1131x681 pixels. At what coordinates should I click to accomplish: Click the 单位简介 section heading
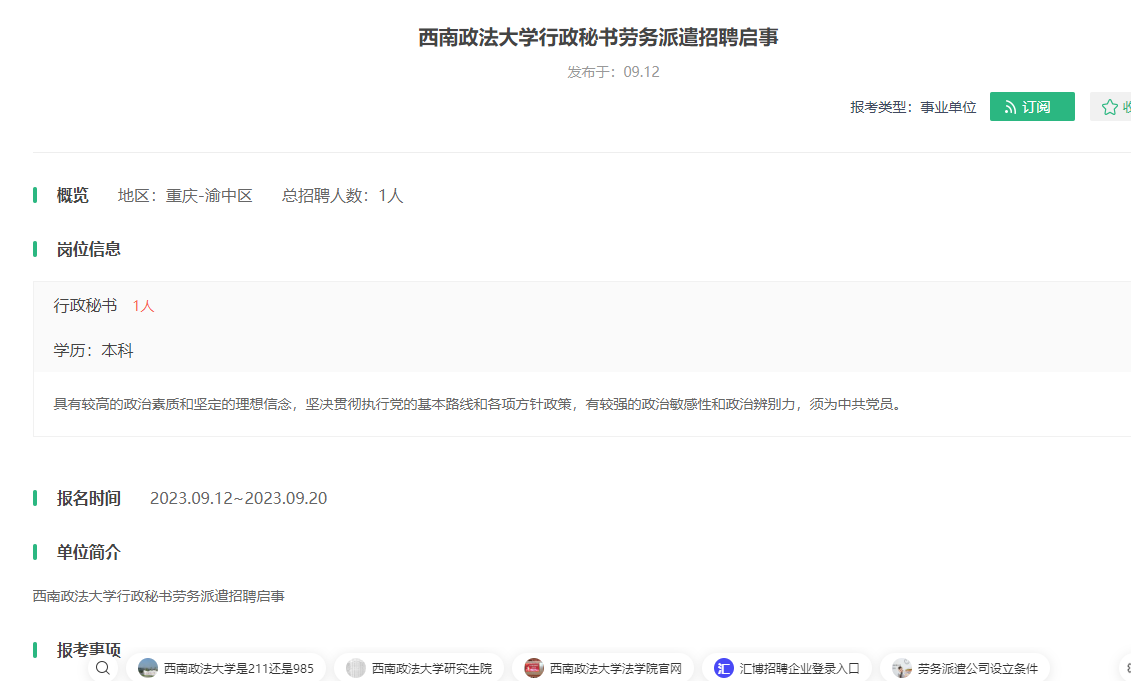(x=89, y=553)
